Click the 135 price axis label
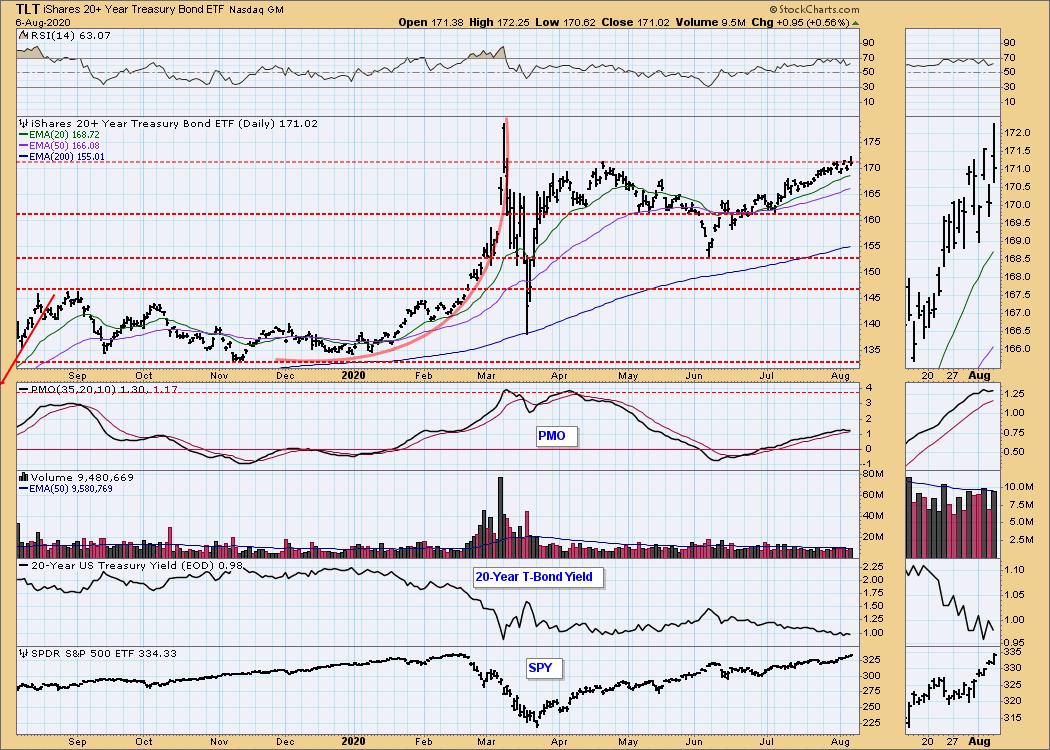The height and width of the screenshot is (750, 1050). pos(871,350)
